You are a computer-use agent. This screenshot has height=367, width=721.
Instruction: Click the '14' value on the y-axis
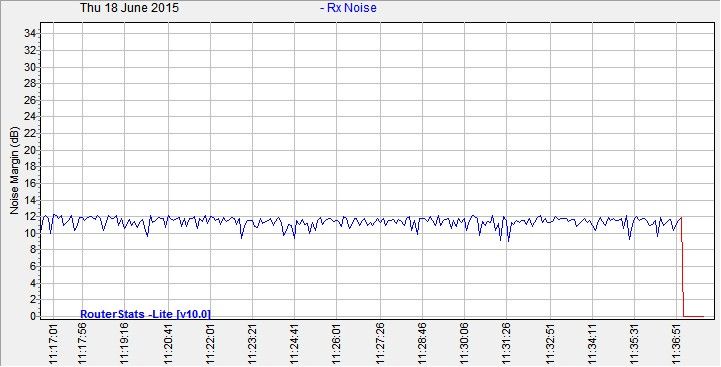click(x=31, y=200)
